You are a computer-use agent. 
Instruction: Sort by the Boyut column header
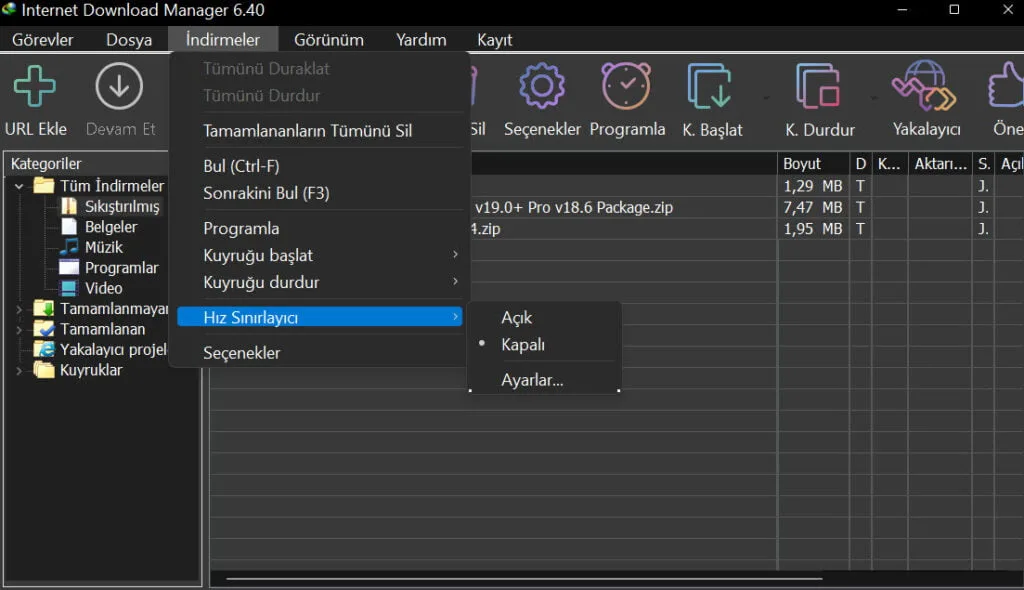coord(813,163)
